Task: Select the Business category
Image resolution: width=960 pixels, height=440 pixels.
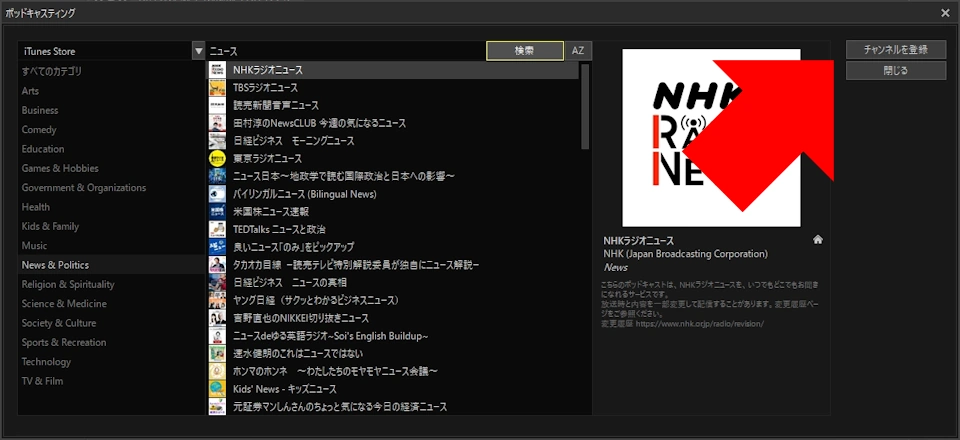Action: 111,110
